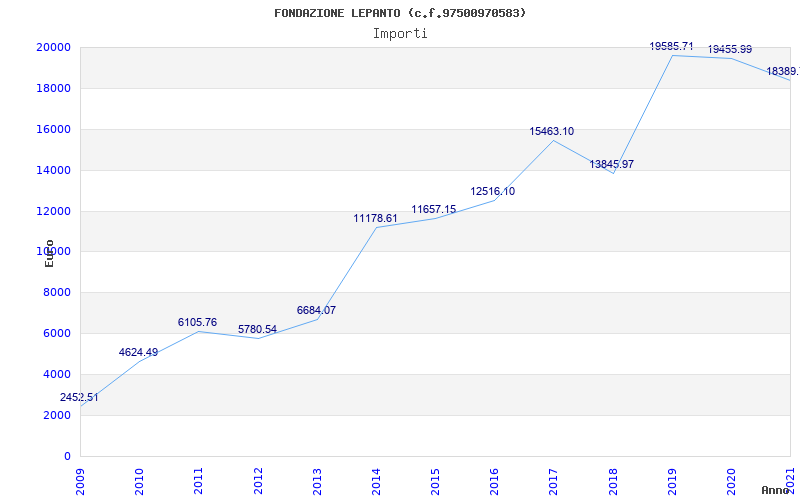This screenshot has height=500, width=800.
Task: Click the x-axis year 2009
Action: (80, 482)
